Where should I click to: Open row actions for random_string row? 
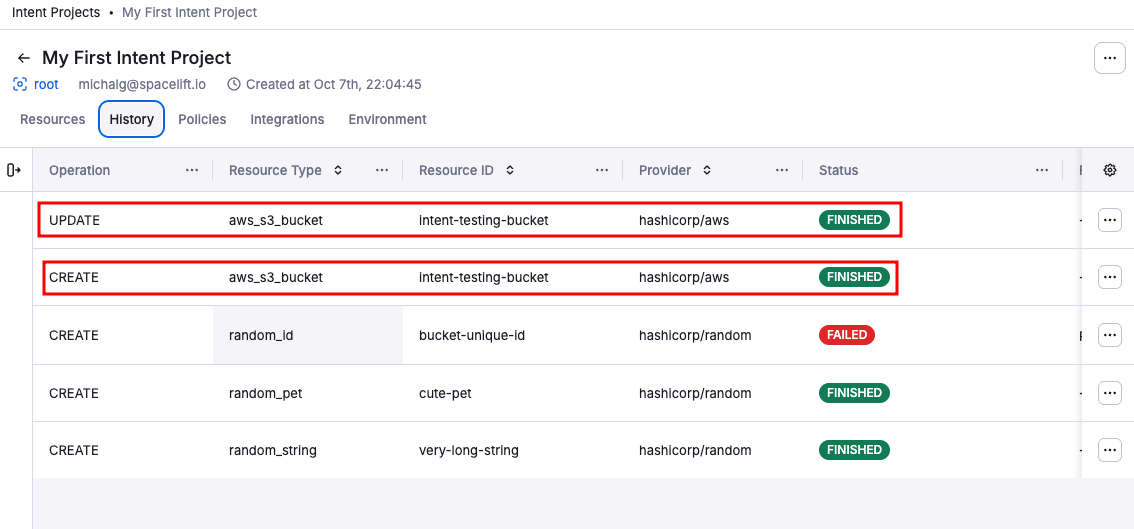point(1109,450)
